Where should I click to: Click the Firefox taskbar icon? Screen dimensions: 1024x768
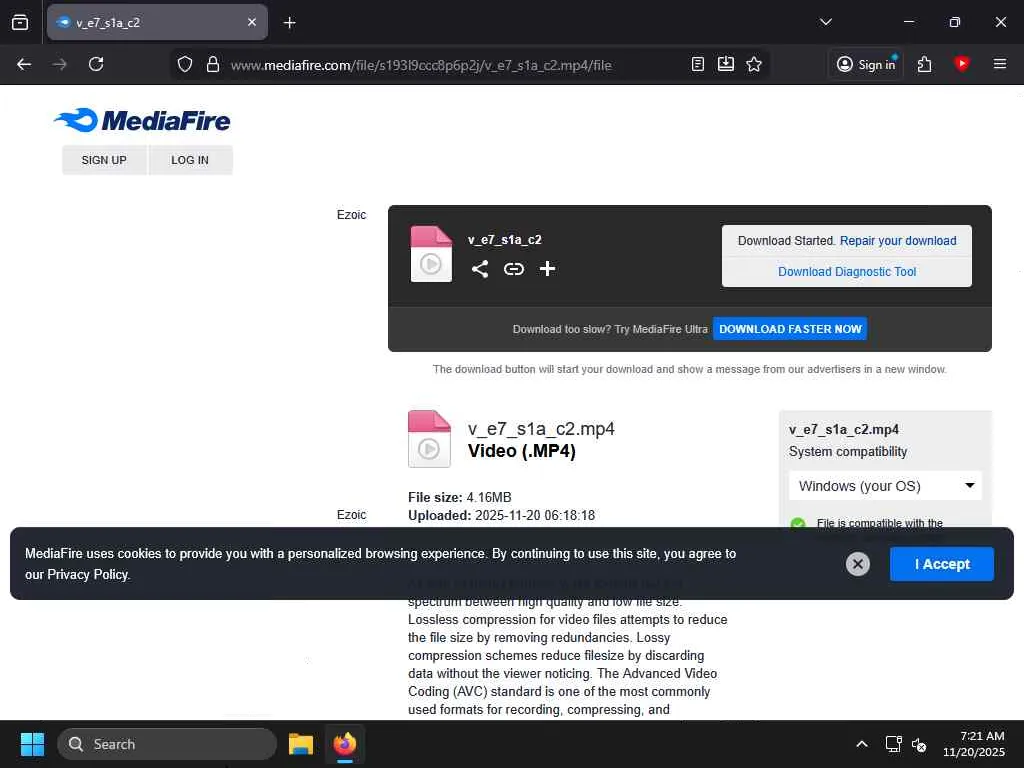[x=345, y=744]
